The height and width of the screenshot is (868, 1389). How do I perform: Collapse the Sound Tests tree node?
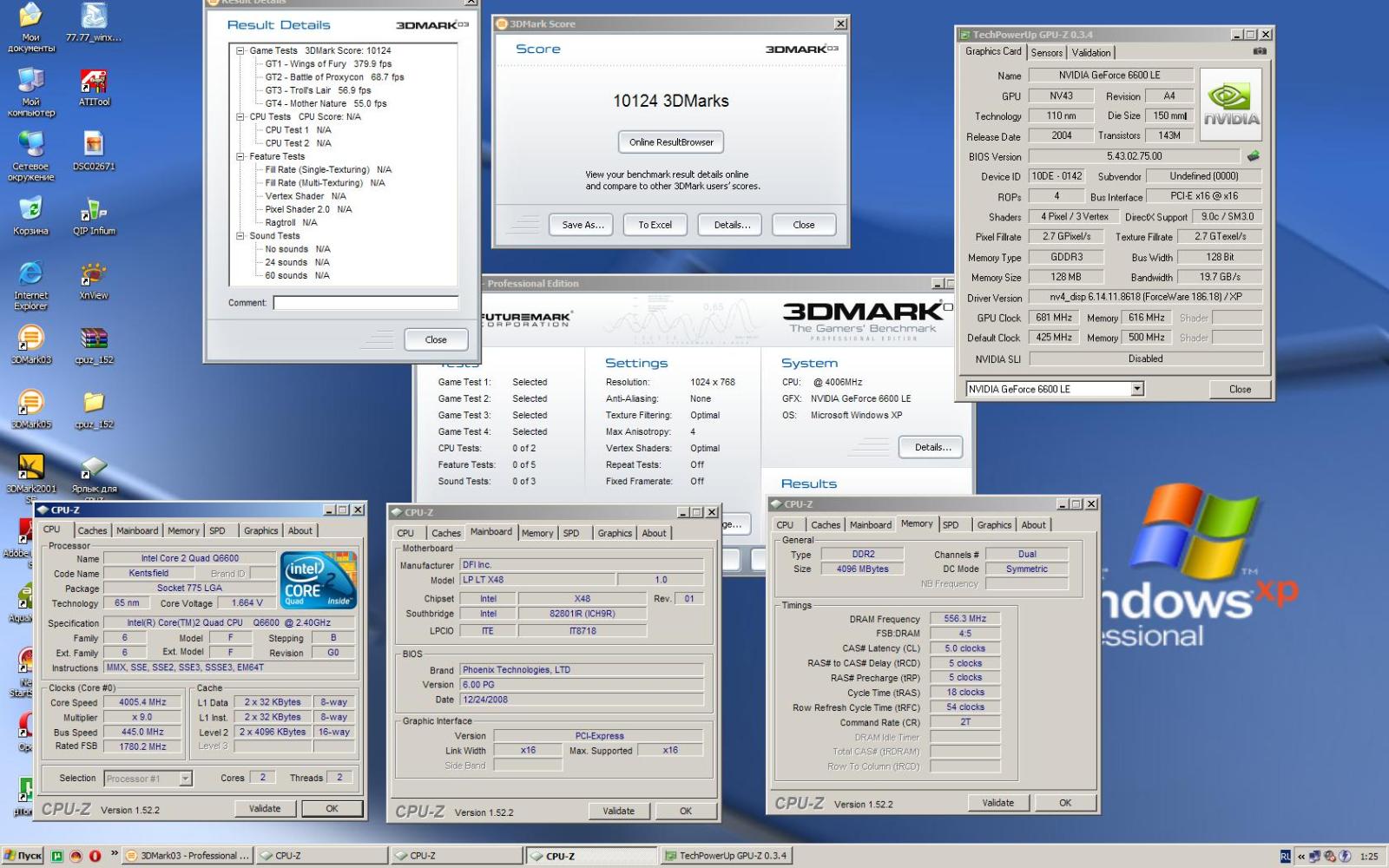click(x=240, y=235)
